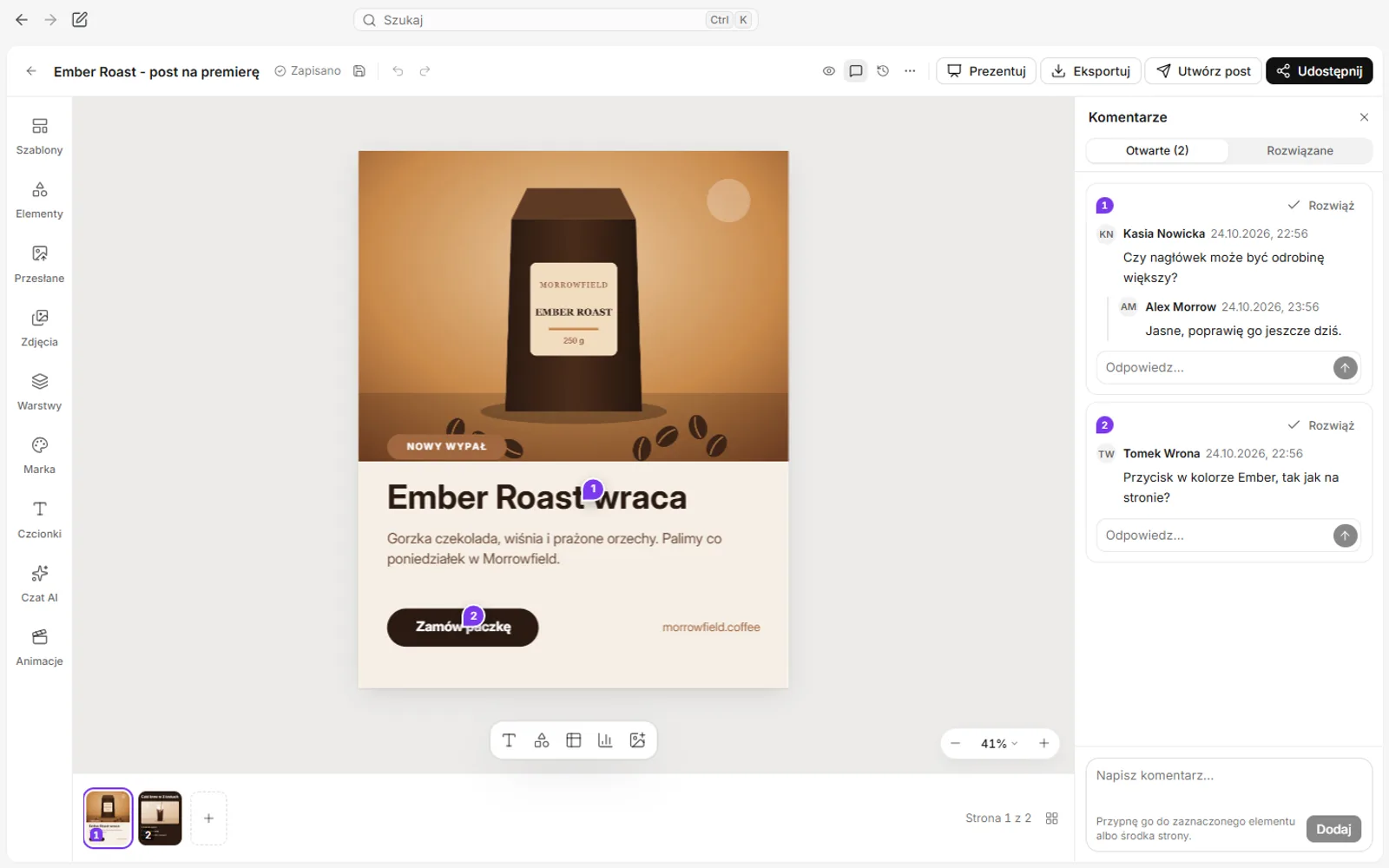Viewport: 1389px width, 868px height.
Task: Expand the 41% zoom level dropdown
Action: pos(999,744)
